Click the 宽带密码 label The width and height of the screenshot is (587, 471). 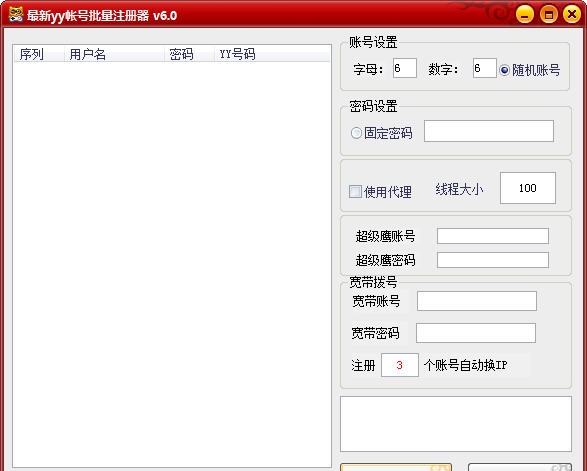(x=375, y=333)
